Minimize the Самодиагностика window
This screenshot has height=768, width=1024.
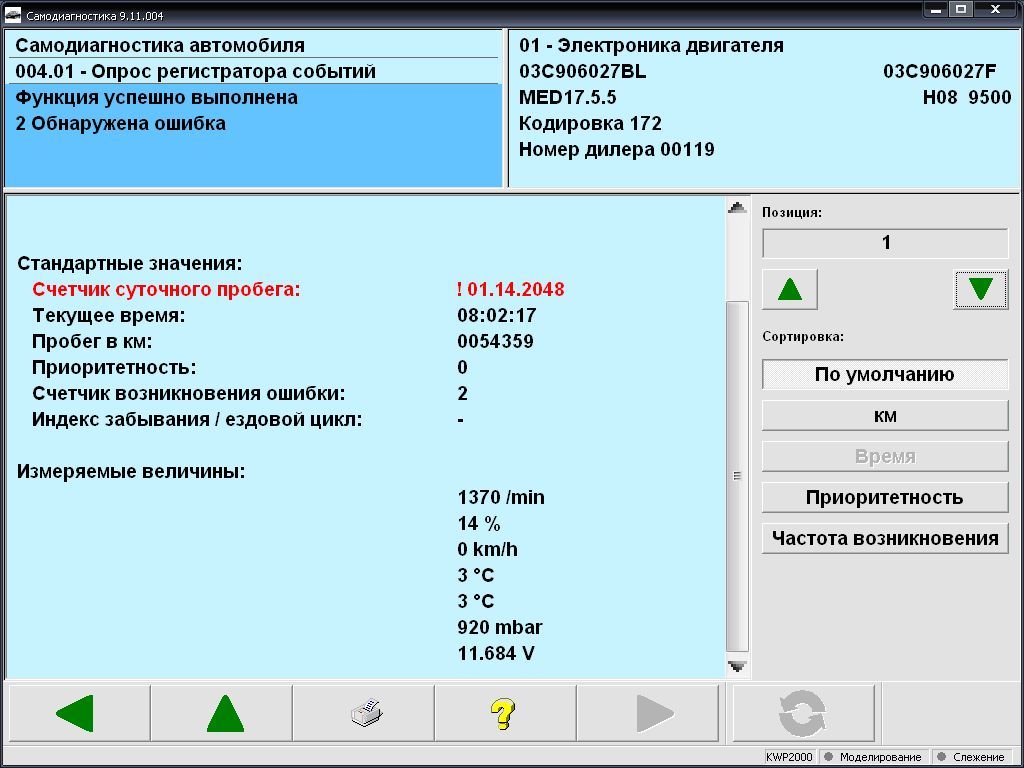click(936, 9)
